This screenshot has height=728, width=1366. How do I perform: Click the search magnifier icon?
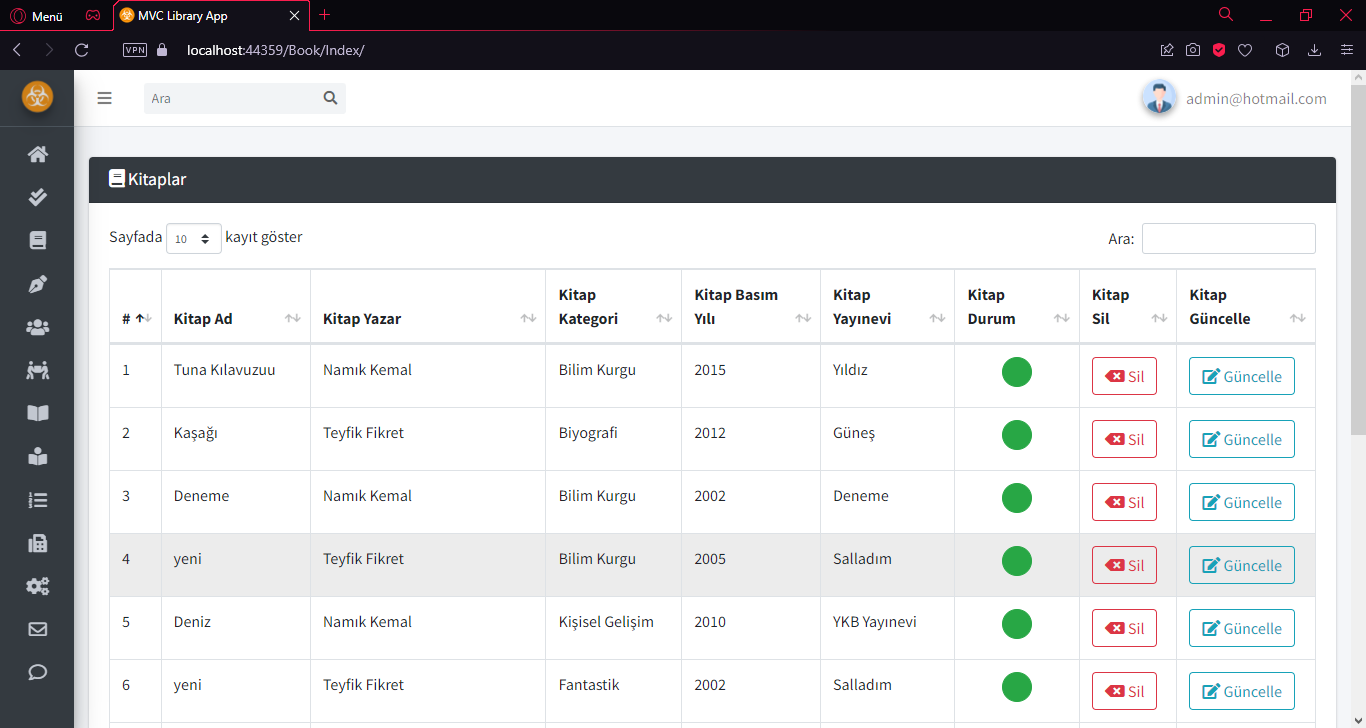click(x=331, y=98)
